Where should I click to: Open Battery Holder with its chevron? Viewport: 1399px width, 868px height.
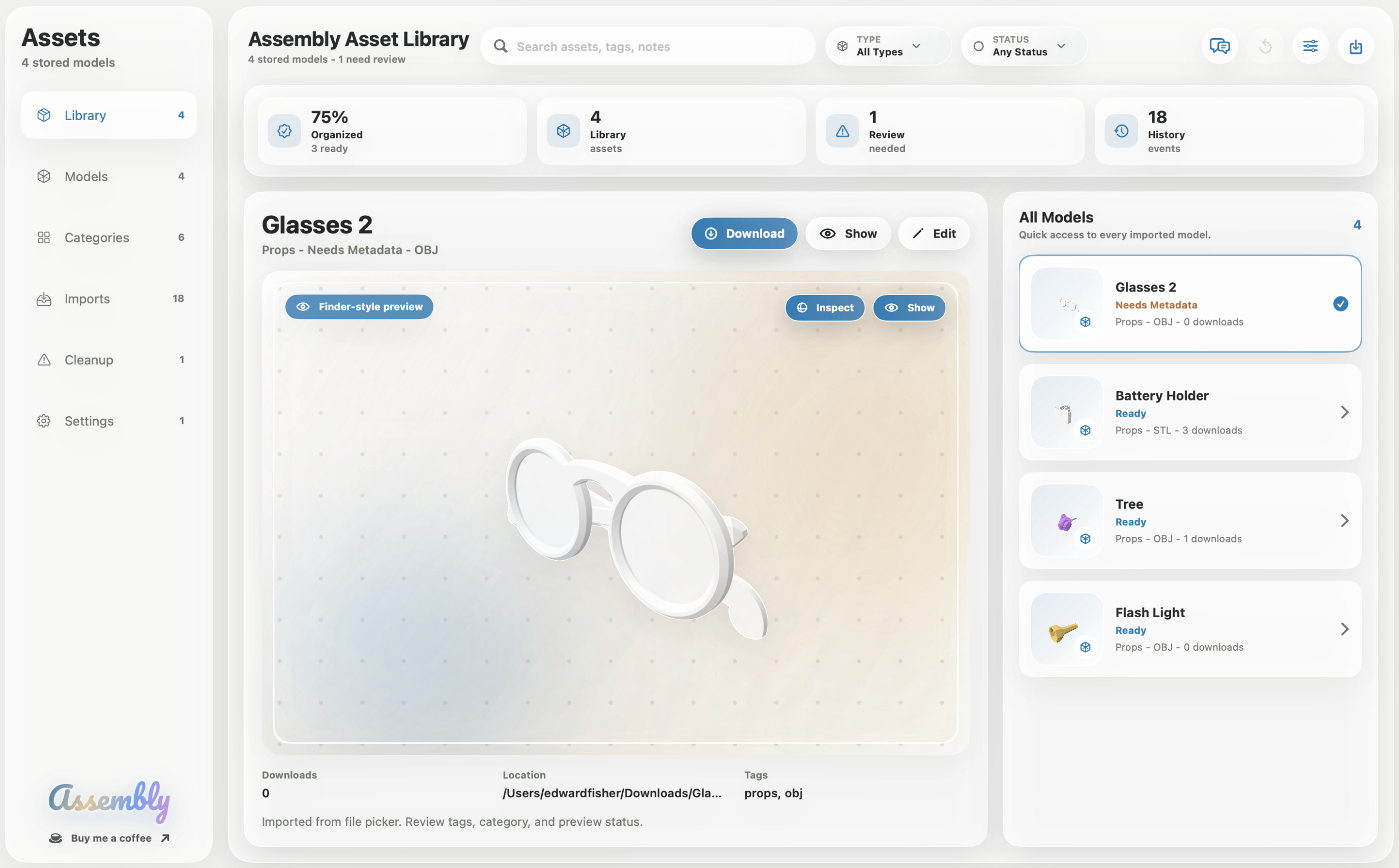[x=1344, y=412]
